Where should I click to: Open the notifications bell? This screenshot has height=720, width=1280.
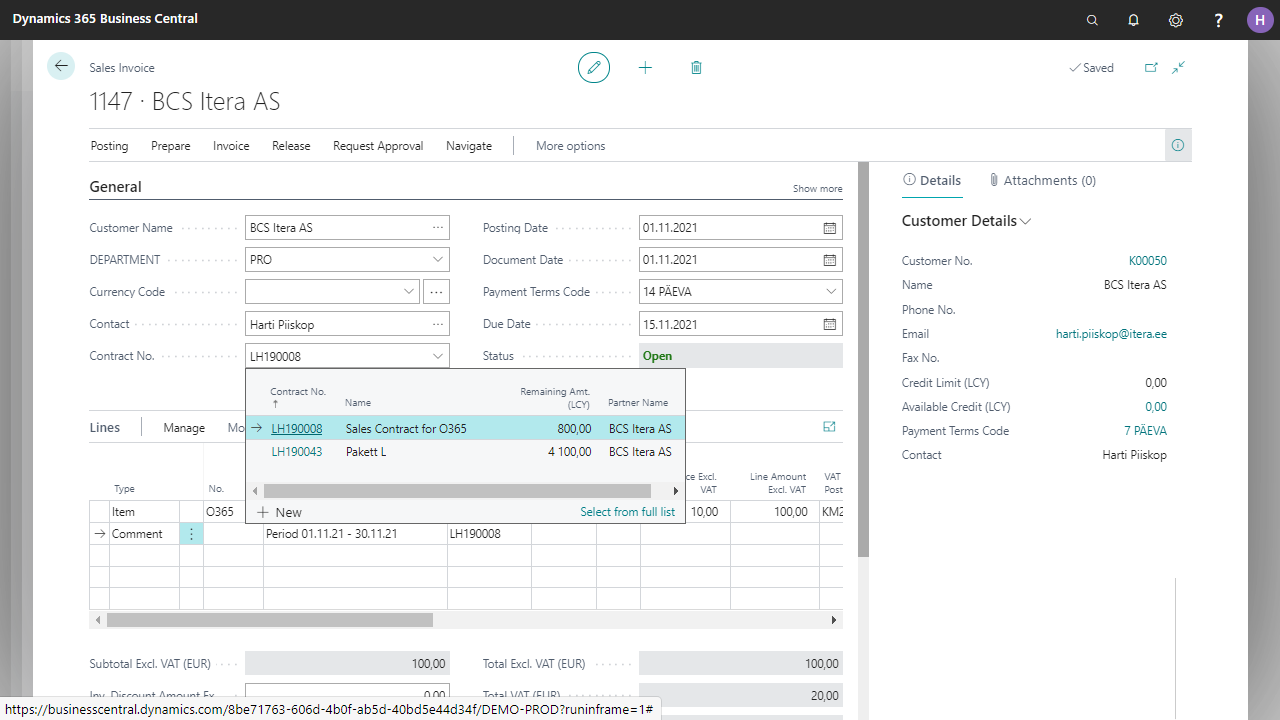[1134, 20]
